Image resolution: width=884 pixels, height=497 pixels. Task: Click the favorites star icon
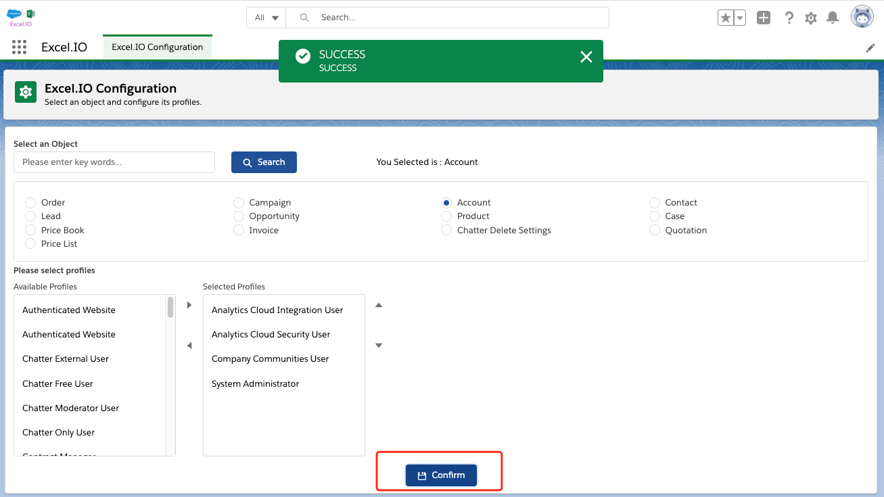tap(725, 17)
